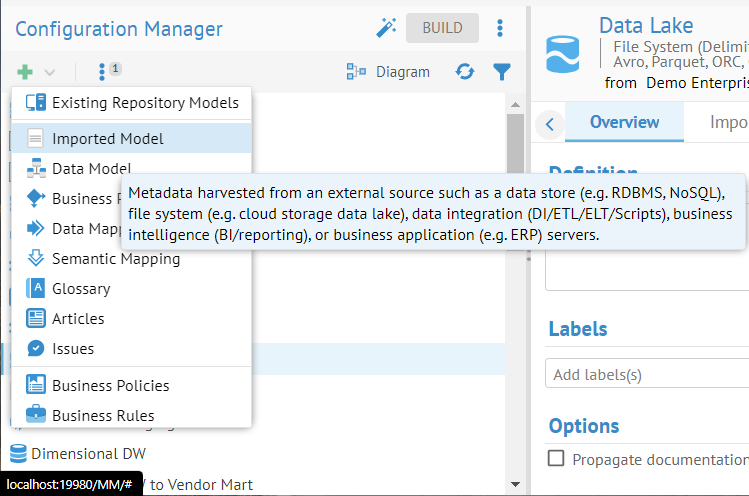Viewport: 749px width, 496px height.
Task: Open the vertical dots menu beside BUILD
Action: [x=500, y=28]
